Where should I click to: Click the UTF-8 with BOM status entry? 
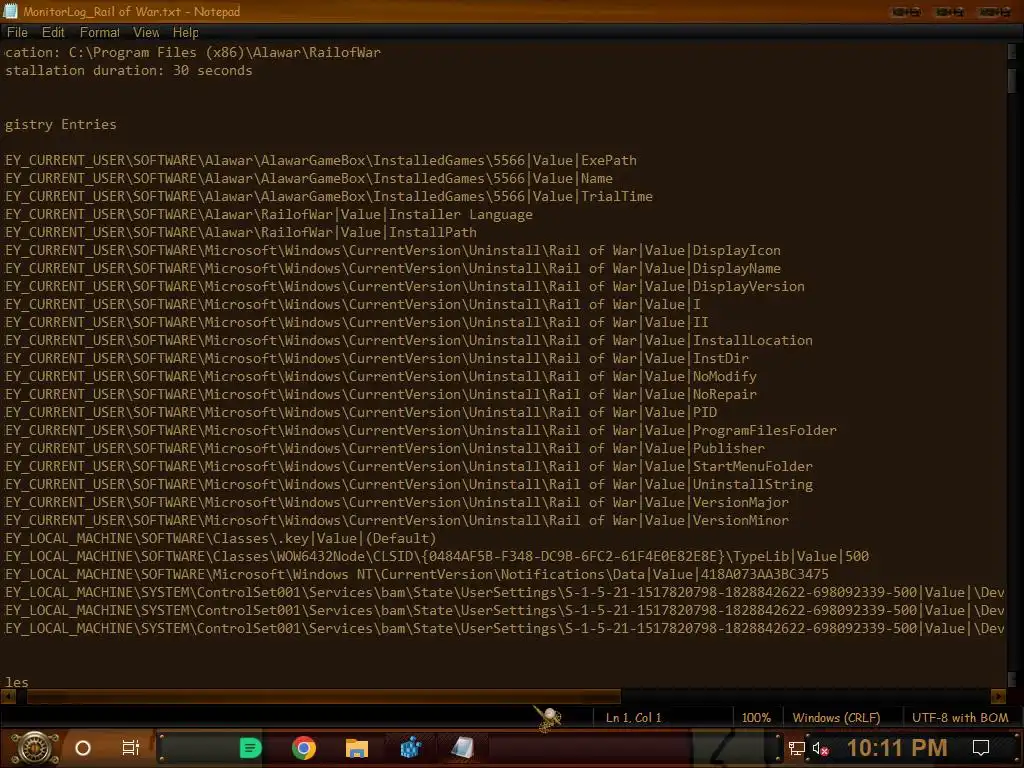pyautogui.click(x=960, y=718)
